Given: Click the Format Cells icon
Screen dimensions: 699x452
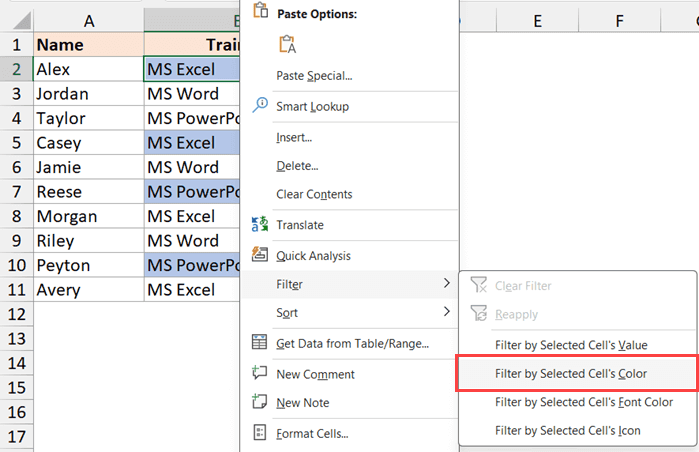Looking at the screenshot, I should [259, 432].
